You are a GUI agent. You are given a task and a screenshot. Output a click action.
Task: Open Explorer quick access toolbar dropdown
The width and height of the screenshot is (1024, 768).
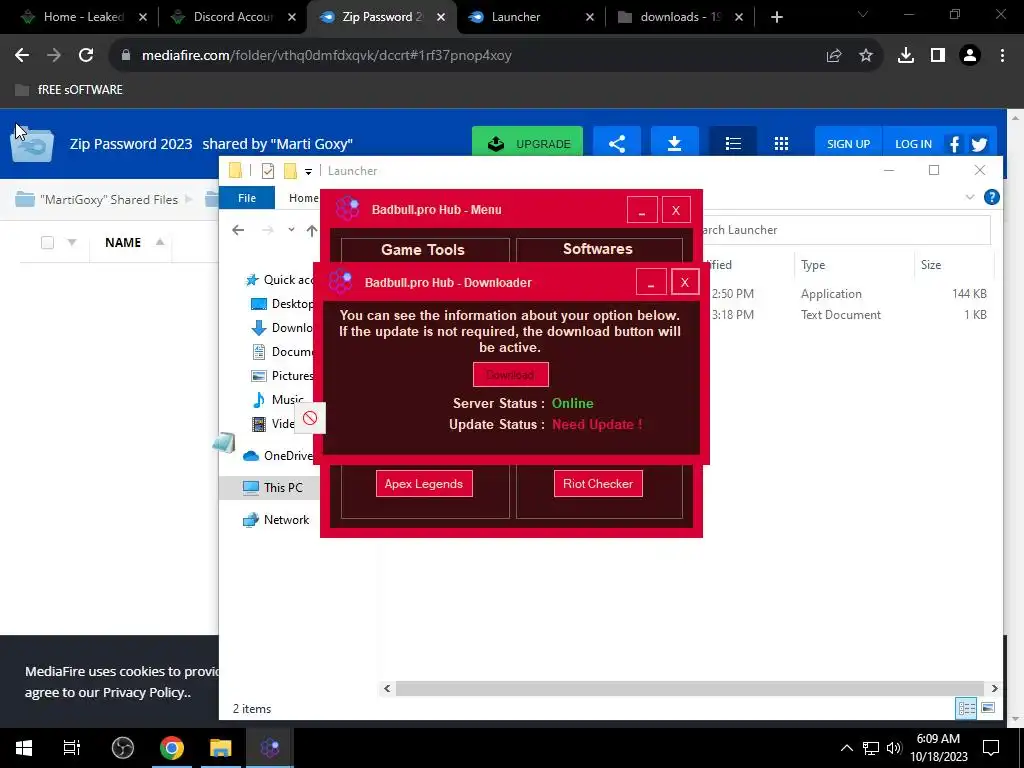[x=308, y=171]
